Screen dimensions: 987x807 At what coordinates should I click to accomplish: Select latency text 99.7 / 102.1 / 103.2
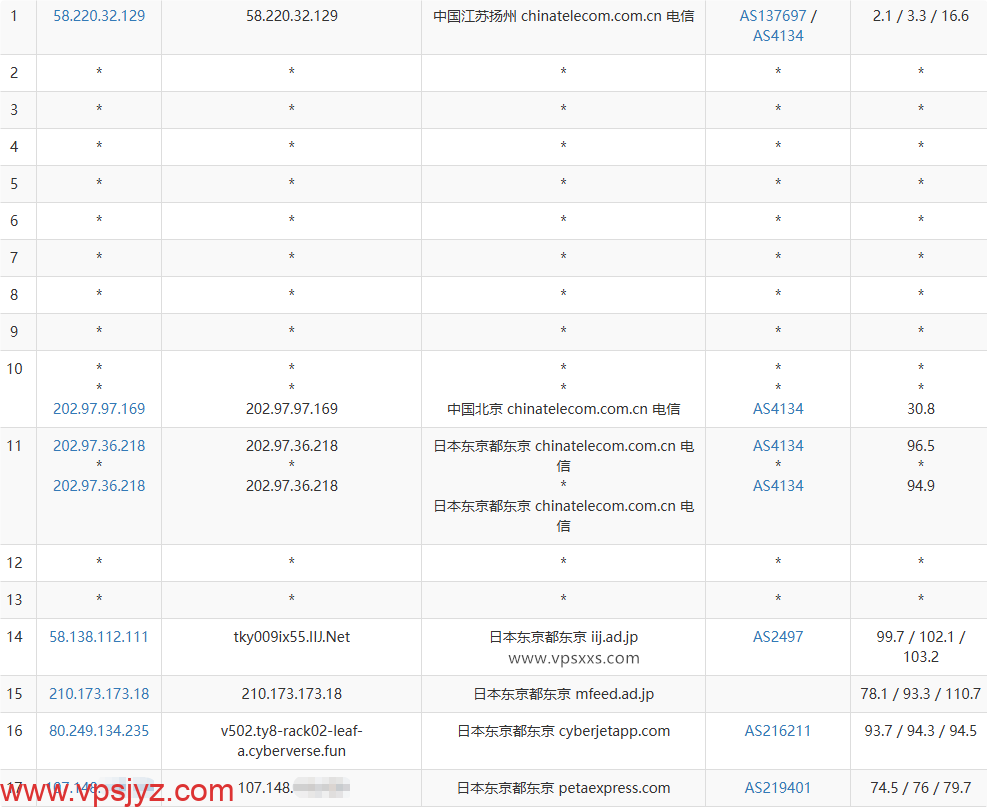click(920, 646)
